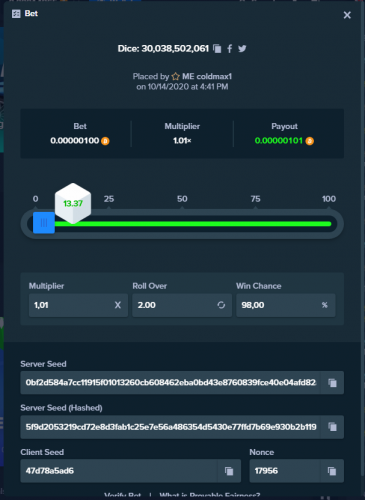The image size is (365, 500).
Task: Click the bitcoin icon next to Bet amount
Action: (x=105, y=141)
